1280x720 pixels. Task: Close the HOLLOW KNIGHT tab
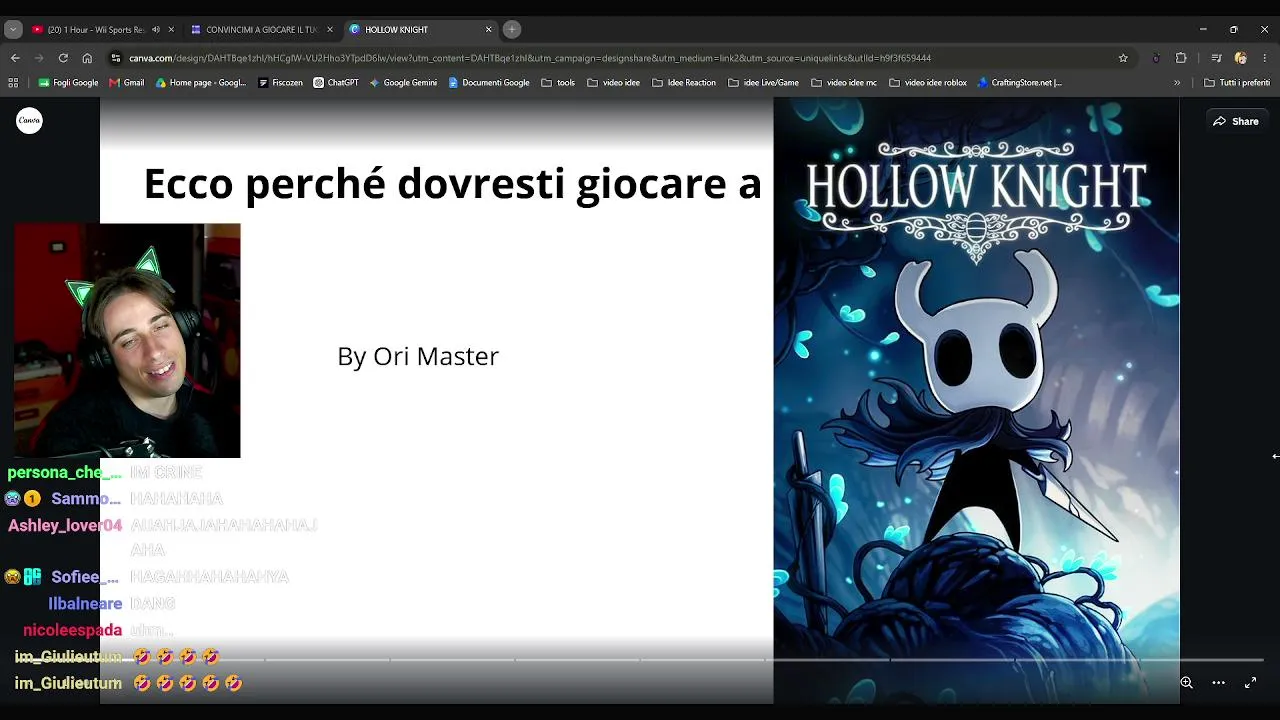click(489, 30)
